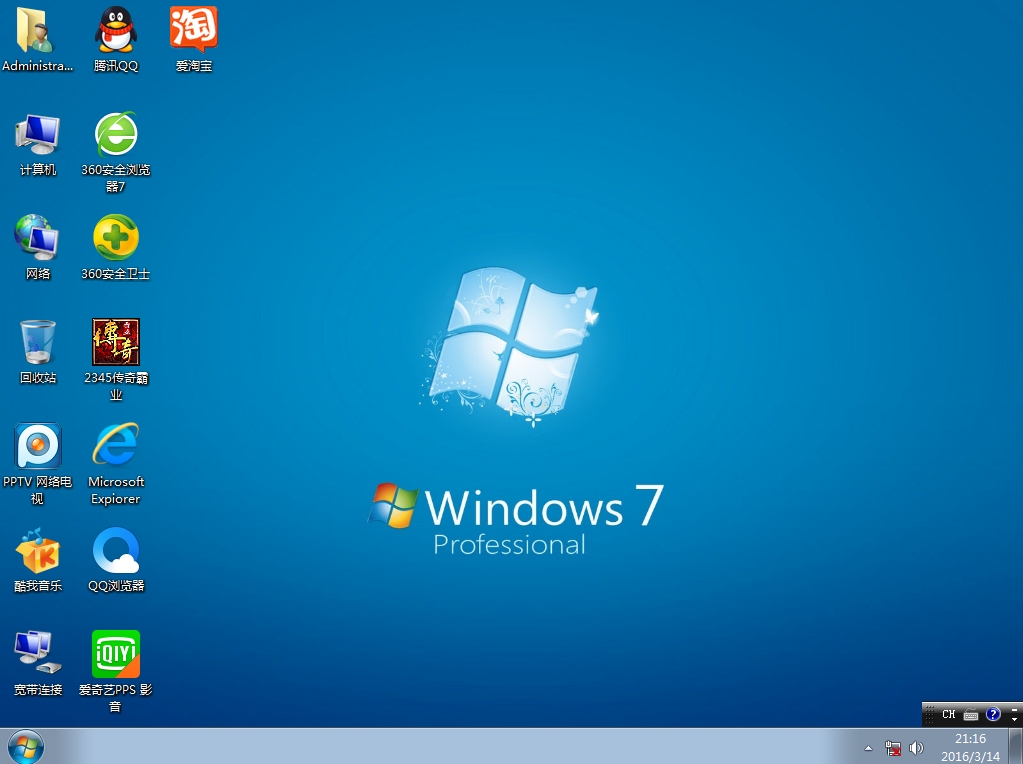
Task: Open the taskbar clock showing 21:16
Action: (970, 747)
